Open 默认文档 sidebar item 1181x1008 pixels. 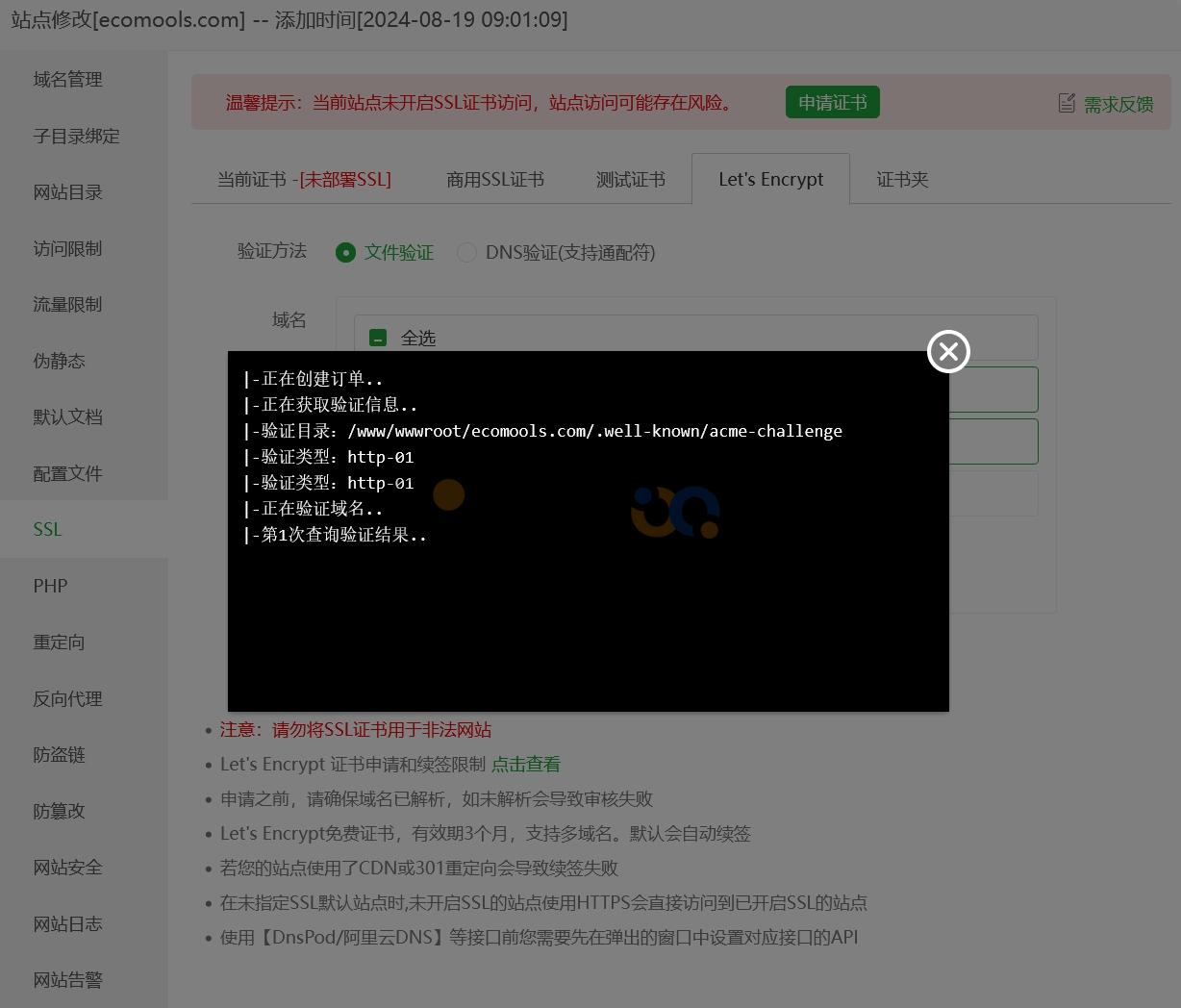[67, 416]
